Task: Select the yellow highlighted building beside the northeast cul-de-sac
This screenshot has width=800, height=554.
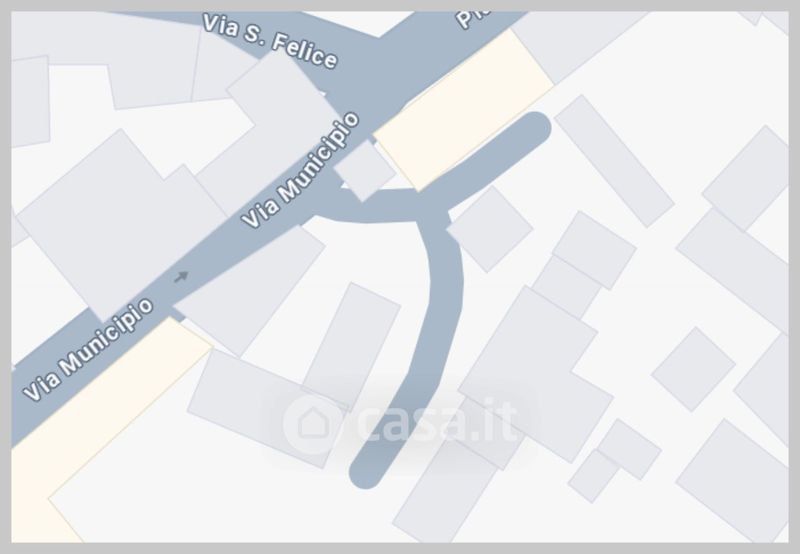Action: coord(464,110)
